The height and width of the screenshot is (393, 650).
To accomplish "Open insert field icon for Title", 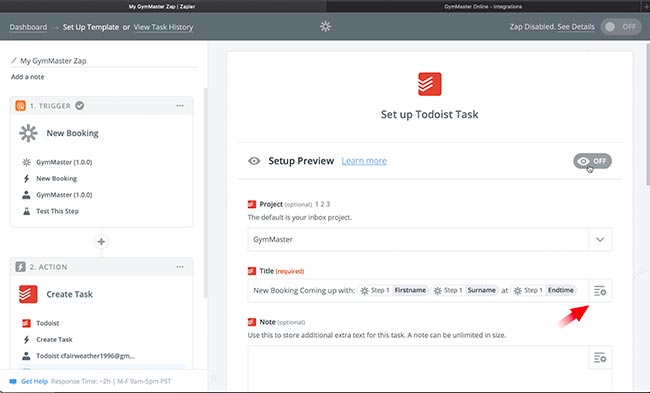I will pos(600,291).
